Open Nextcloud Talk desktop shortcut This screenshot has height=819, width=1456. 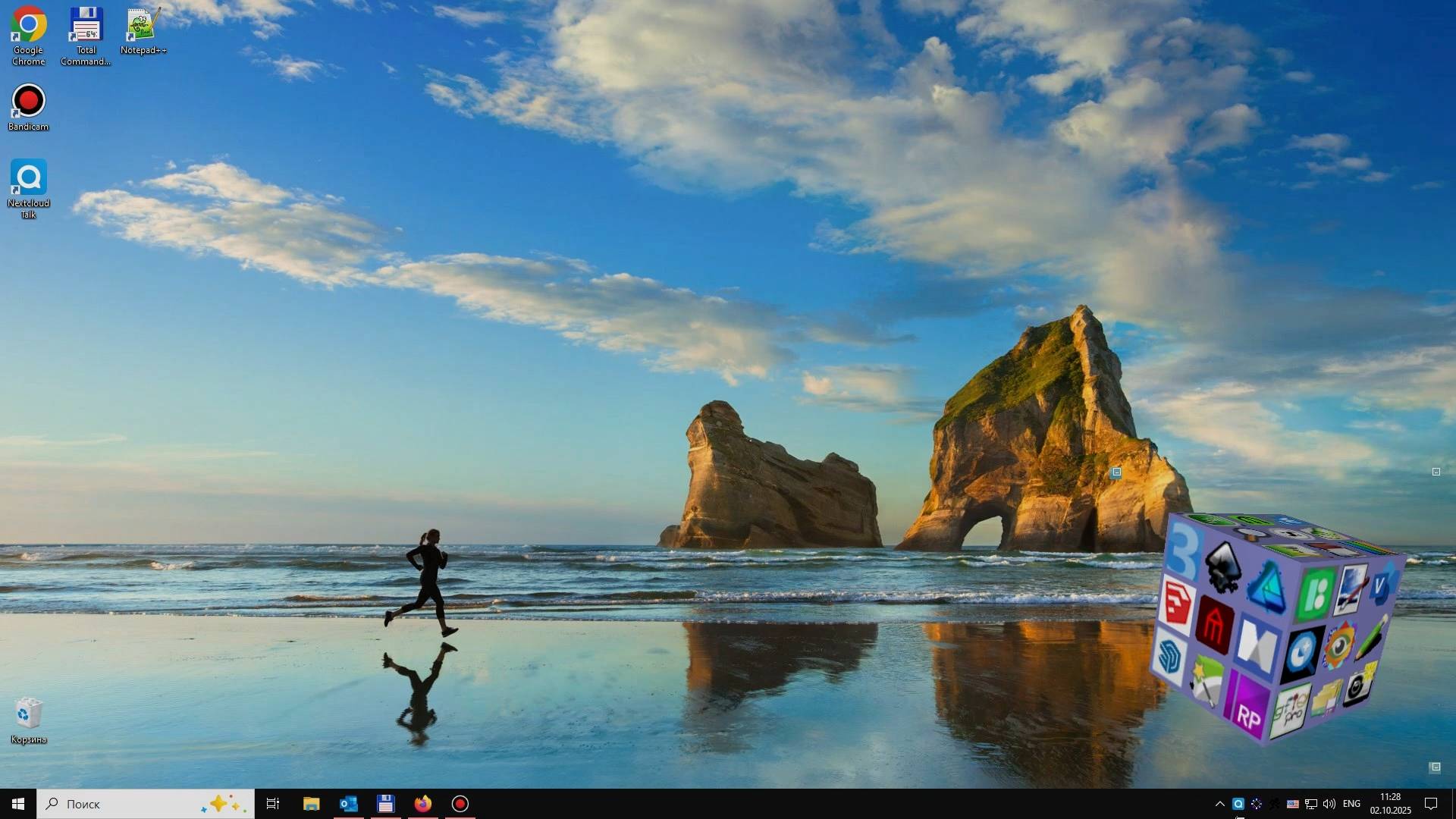[28, 176]
